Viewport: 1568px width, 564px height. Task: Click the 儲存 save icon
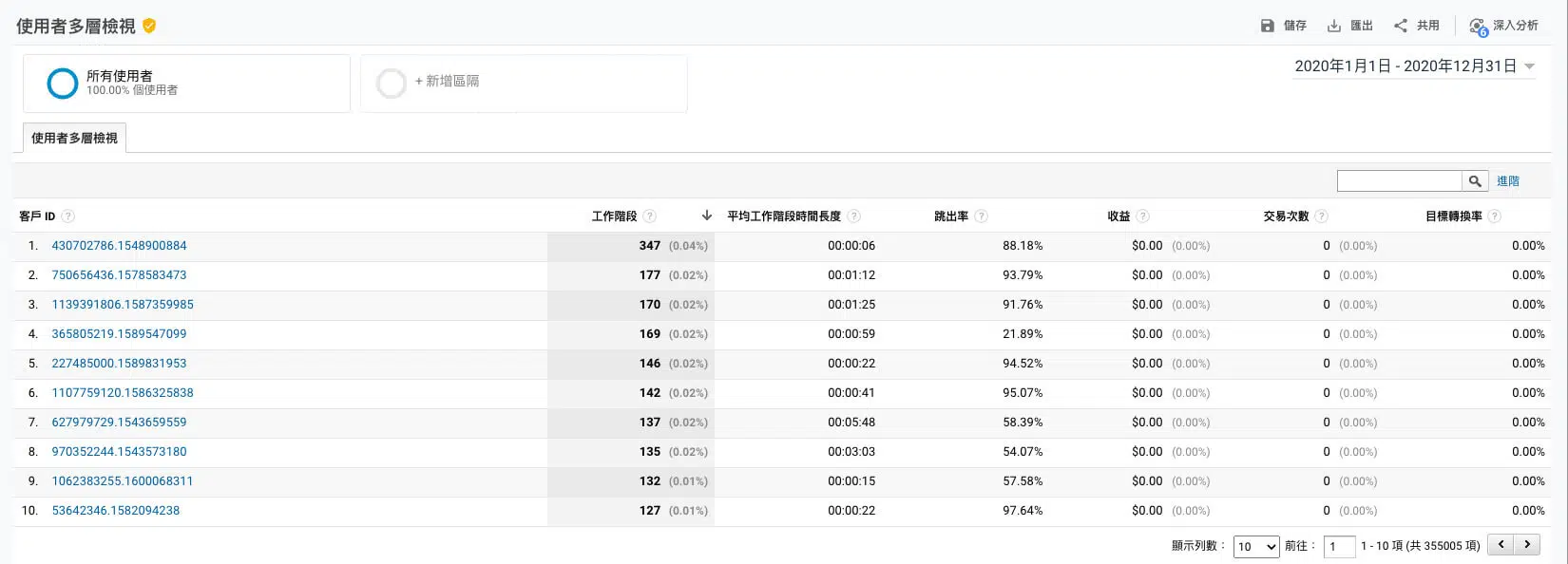tap(1267, 26)
